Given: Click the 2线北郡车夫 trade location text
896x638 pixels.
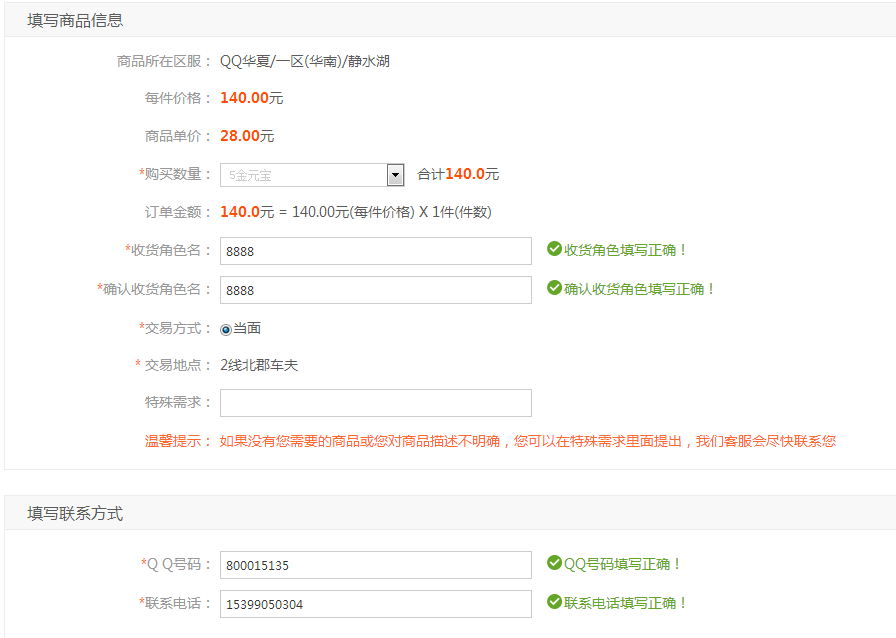Looking at the screenshot, I should coord(259,365).
